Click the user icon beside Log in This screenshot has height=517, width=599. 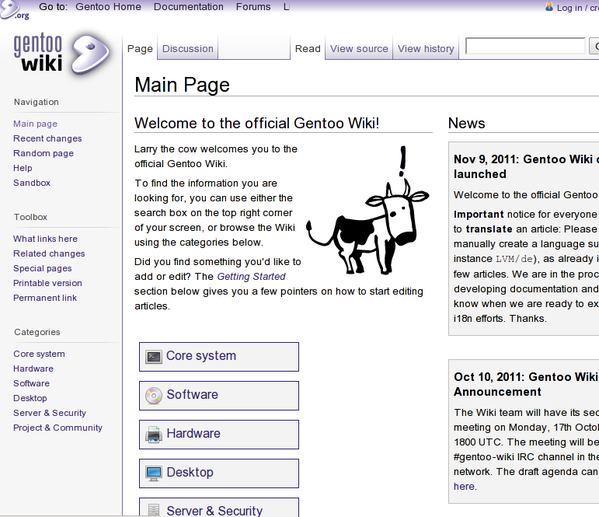click(549, 7)
